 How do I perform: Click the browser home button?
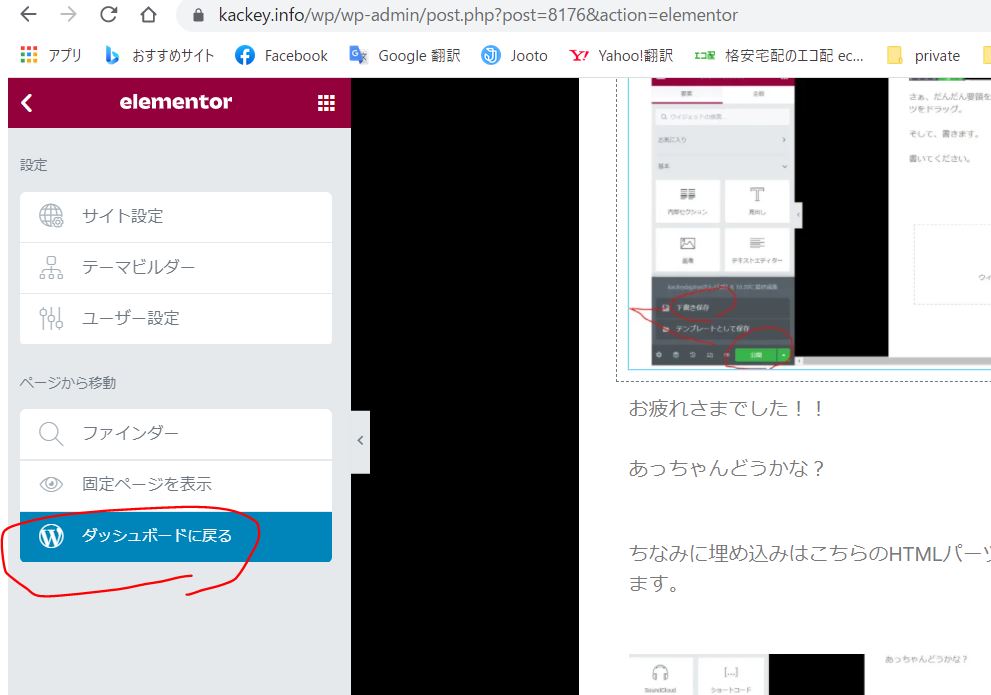coord(148,15)
